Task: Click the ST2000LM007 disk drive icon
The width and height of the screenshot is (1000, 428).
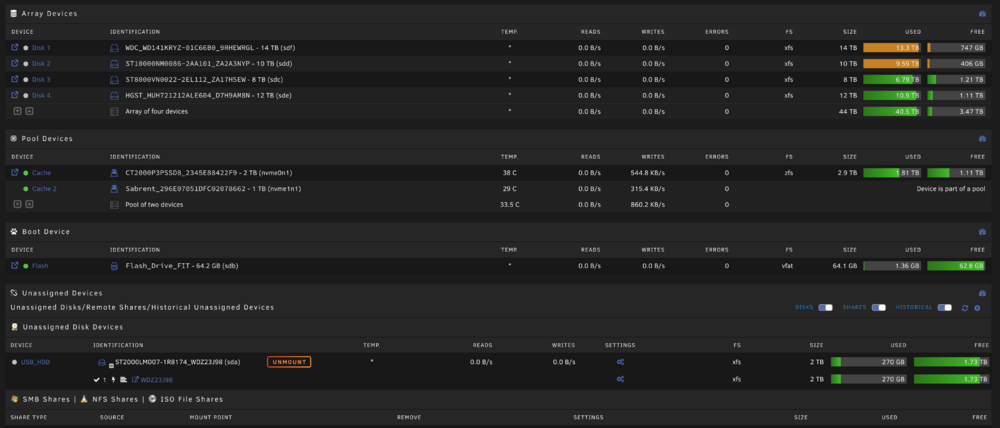Action: click(x=101, y=362)
